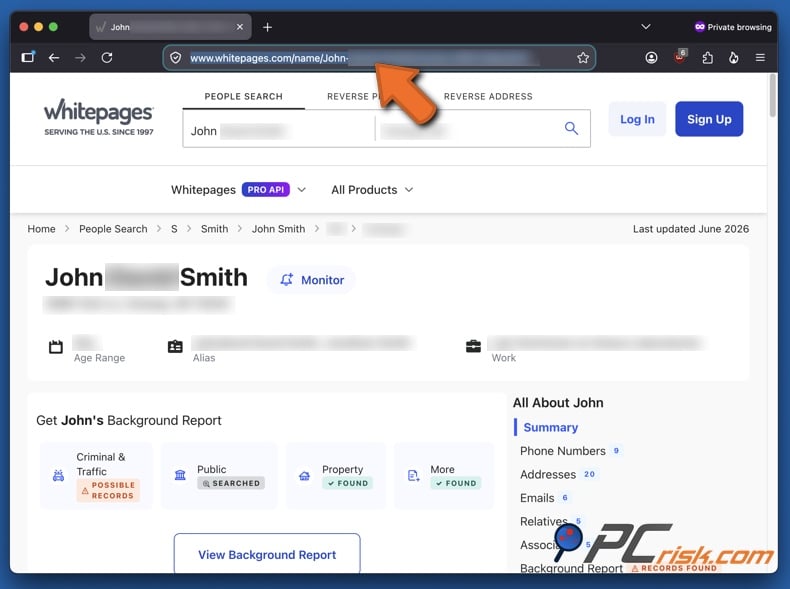The height and width of the screenshot is (589, 790).
Task: Open a new tab with plus icon
Action: click(268, 27)
